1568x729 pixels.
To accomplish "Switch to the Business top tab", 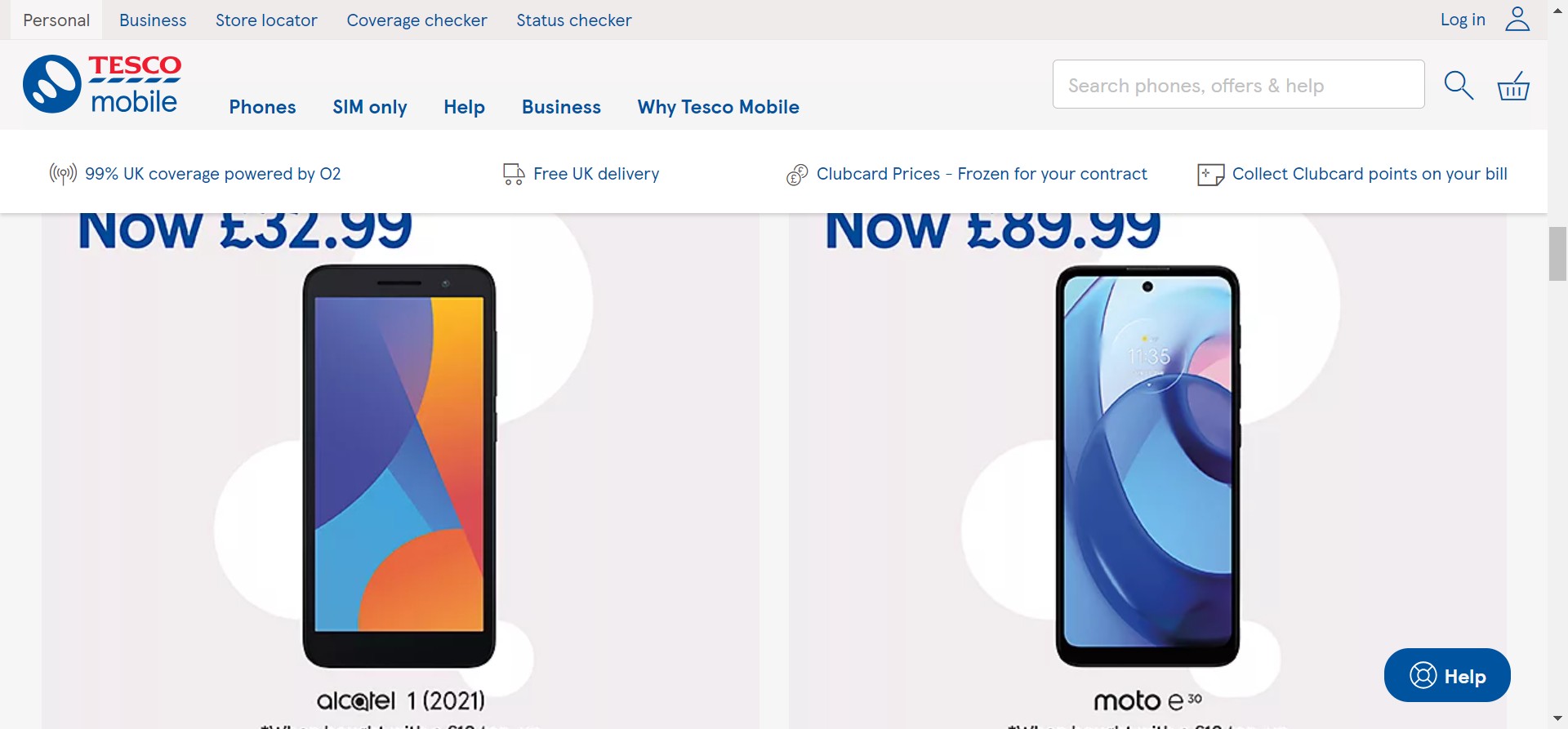I will [153, 20].
